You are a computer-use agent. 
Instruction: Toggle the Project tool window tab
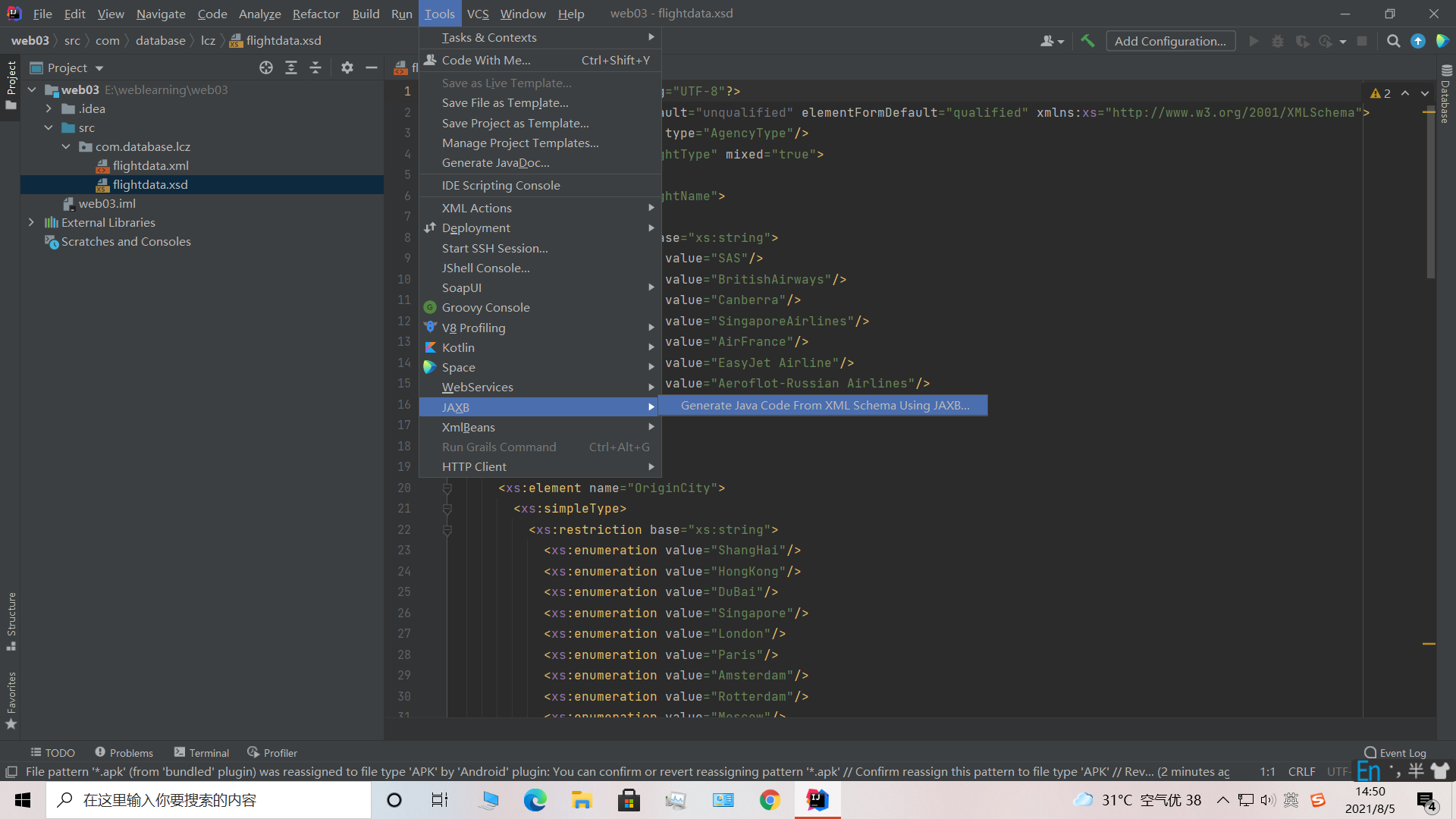[x=11, y=85]
